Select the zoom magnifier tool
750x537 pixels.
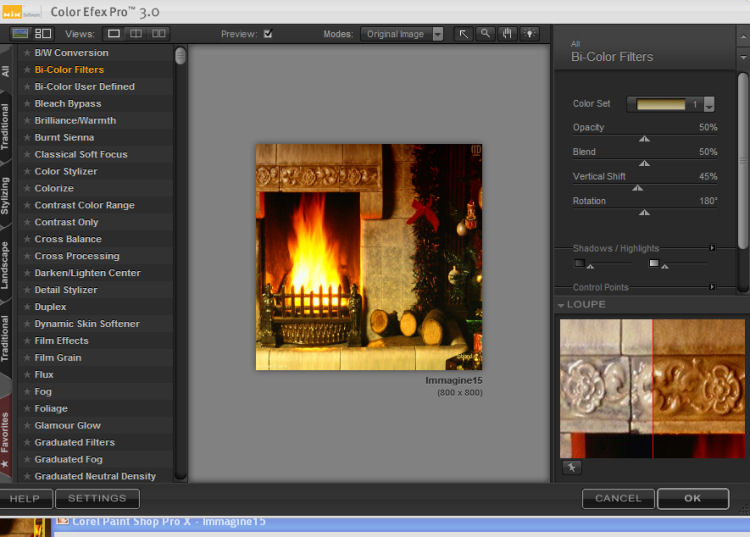(485, 34)
